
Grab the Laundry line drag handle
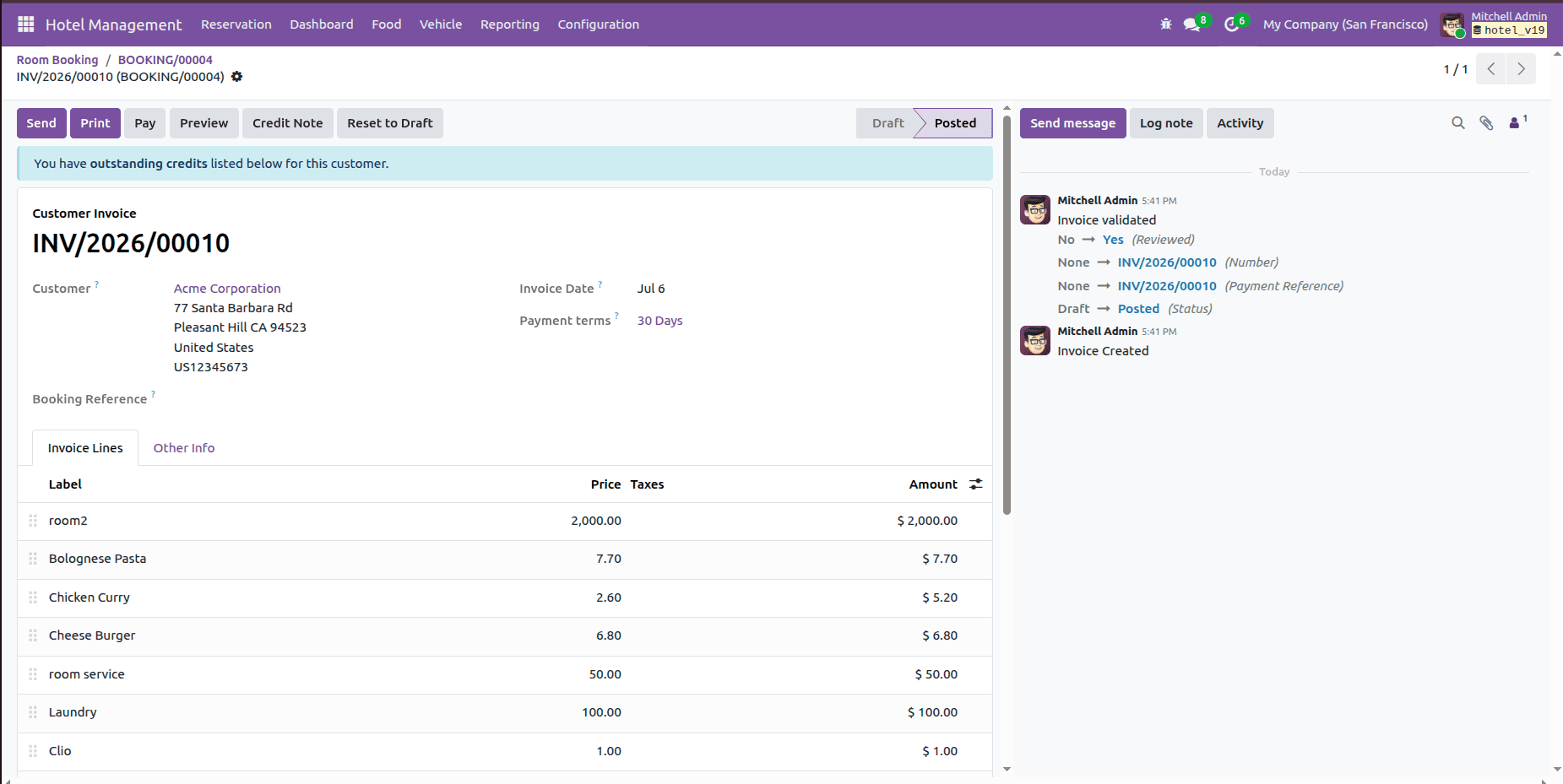point(33,712)
